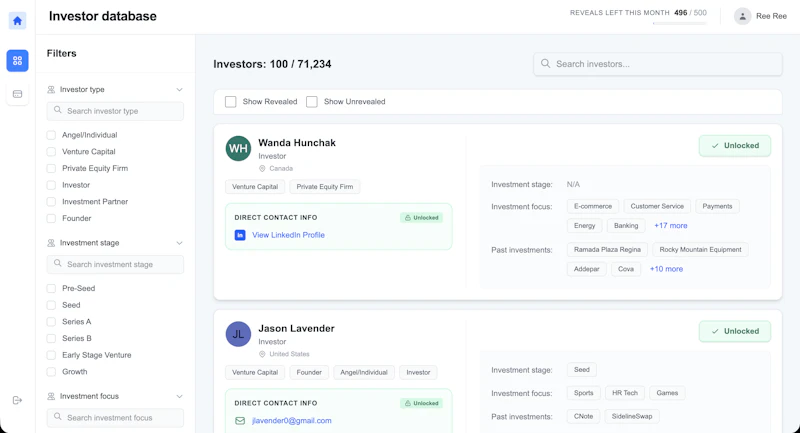
Task: Click the Rocky Mountain Equipment tag
Action: point(700,249)
